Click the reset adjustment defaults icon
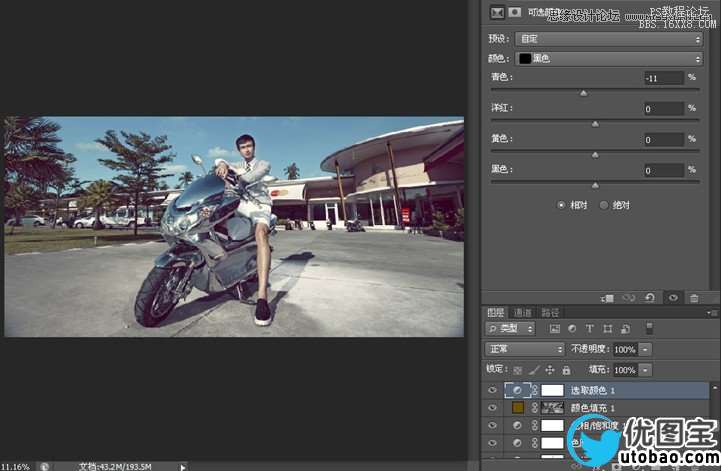Viewport: 722px width, 471px height. tap(650, 298)
